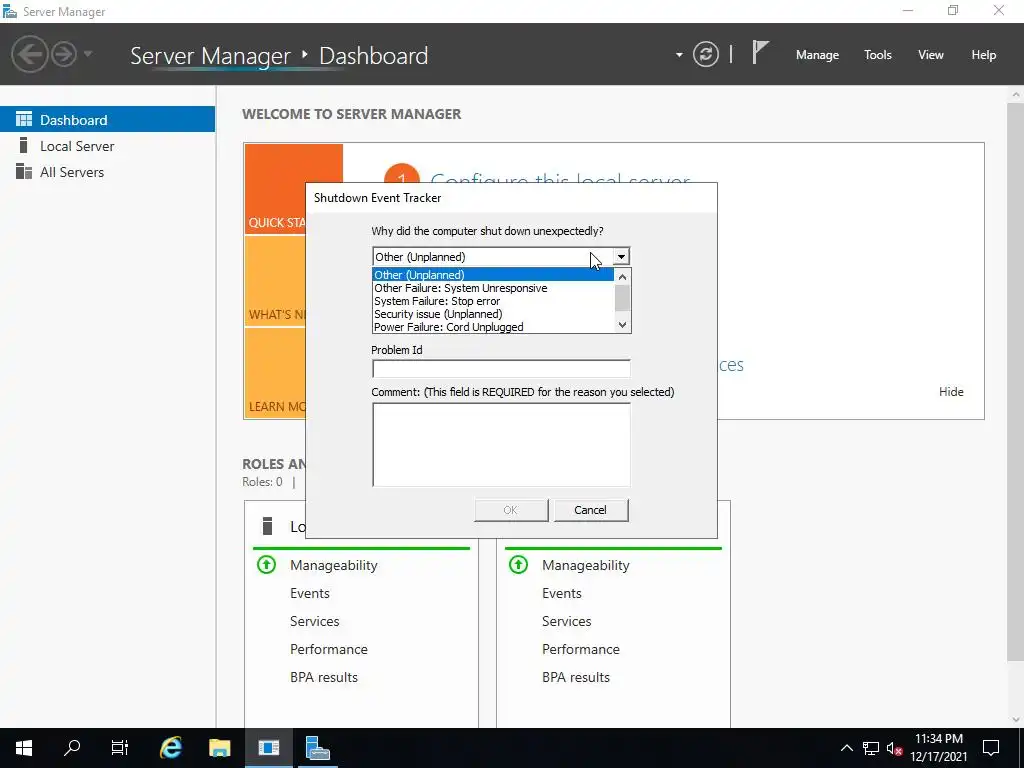Choose Other (Unplanned) from the list
This screenshot has width=1024, height=768.
pyautogui.click(x=493, y=275)
